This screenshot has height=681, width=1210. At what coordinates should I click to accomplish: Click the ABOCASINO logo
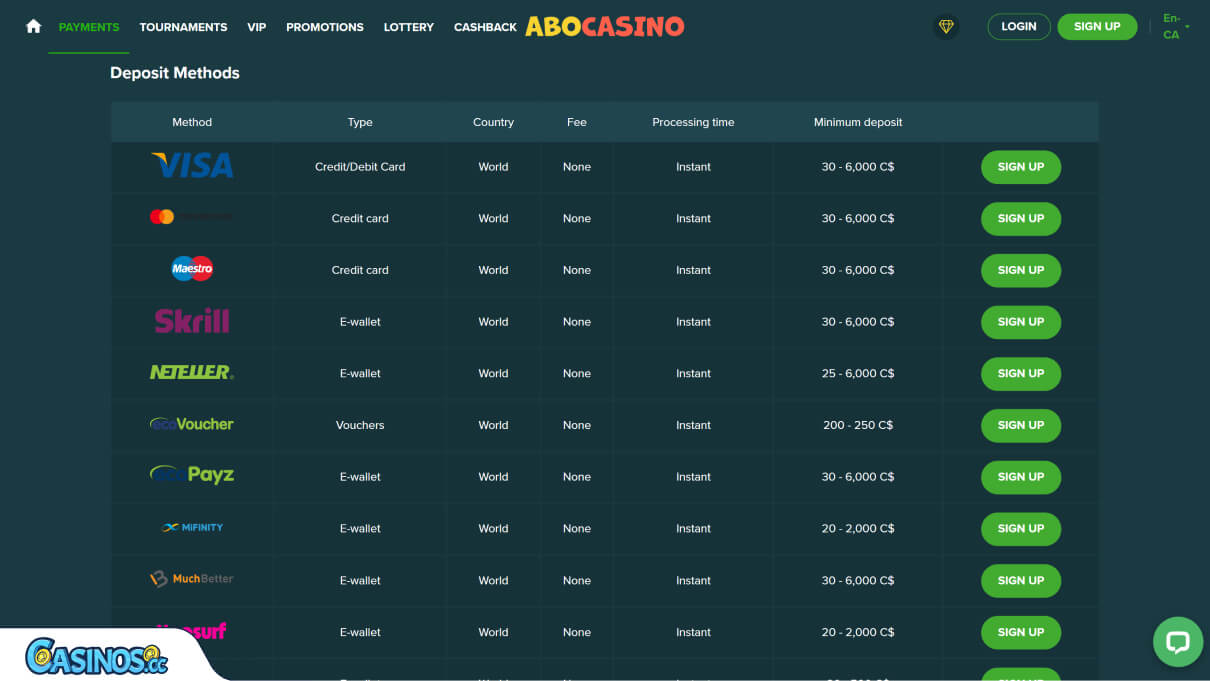click(605, 27)
